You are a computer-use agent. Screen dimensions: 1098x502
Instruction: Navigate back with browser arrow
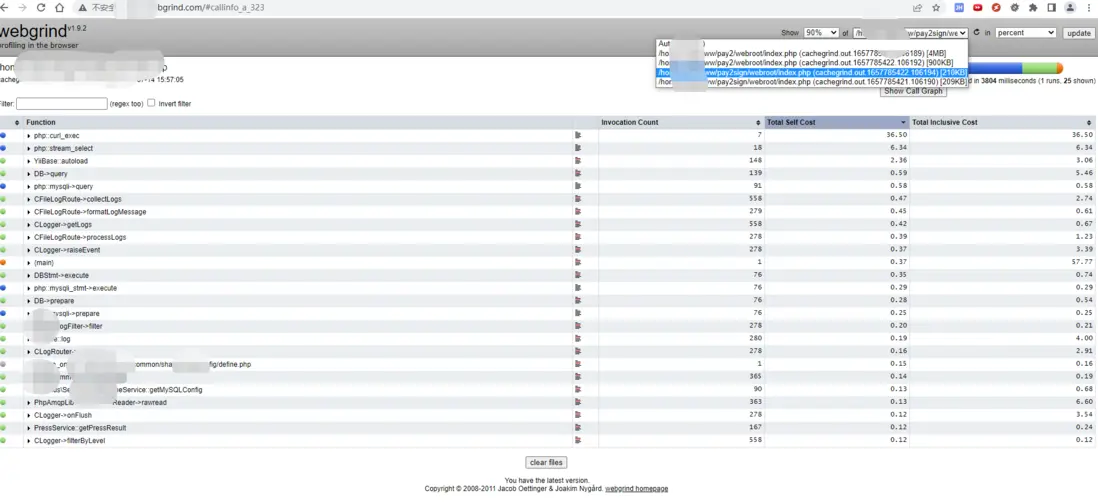click(x=5, y=8)
